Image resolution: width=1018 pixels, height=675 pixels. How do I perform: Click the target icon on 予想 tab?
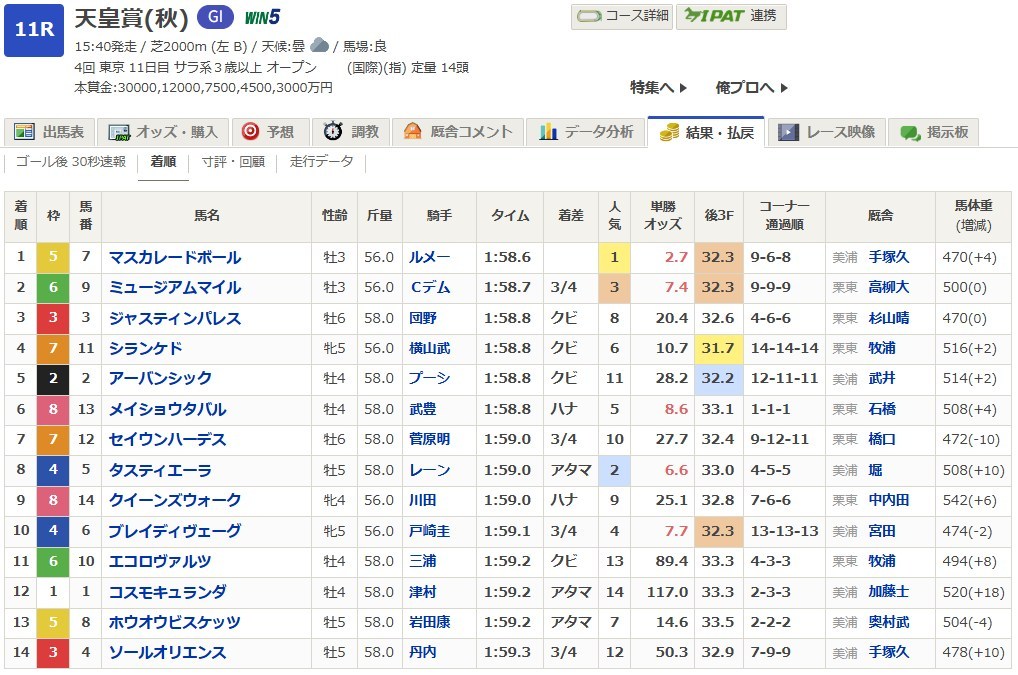(x=250, y=132)
